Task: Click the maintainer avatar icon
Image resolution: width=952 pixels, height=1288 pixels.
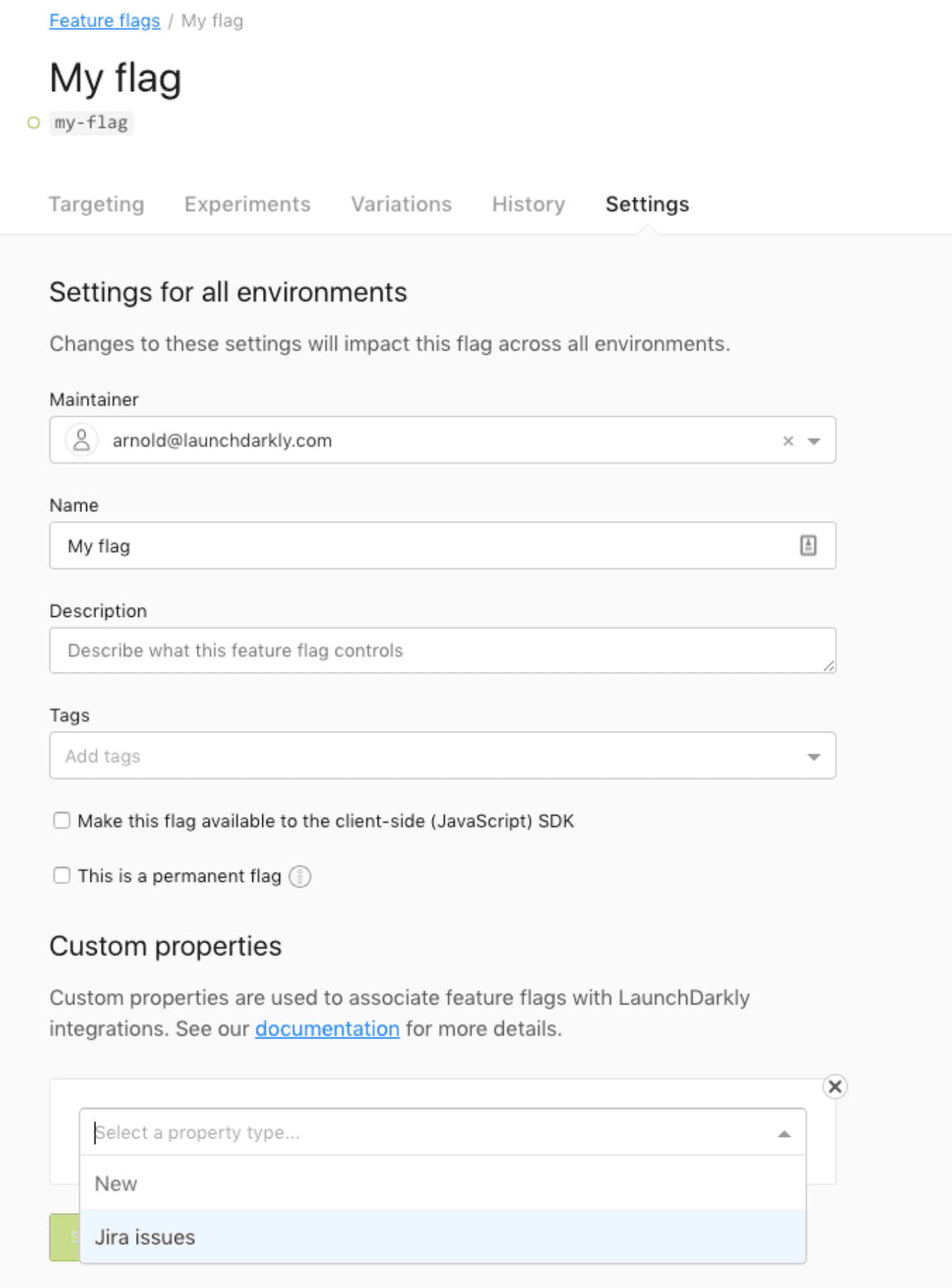Action: click(82, 440)
